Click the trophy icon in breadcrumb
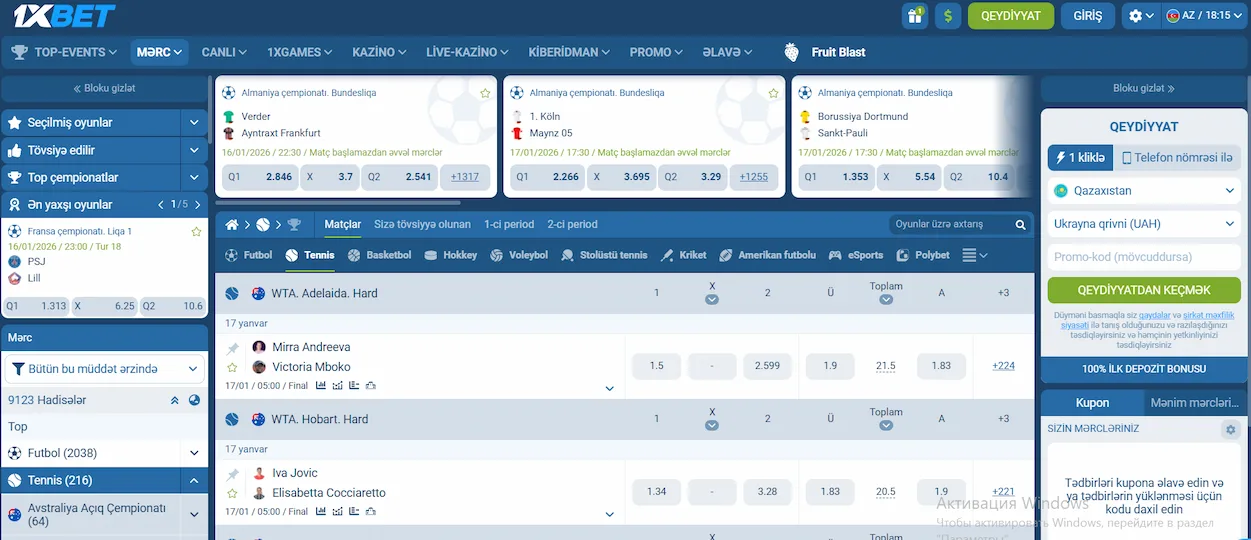Image resolution: width=1251 pixels, height=540 pixels. point(294,225)
